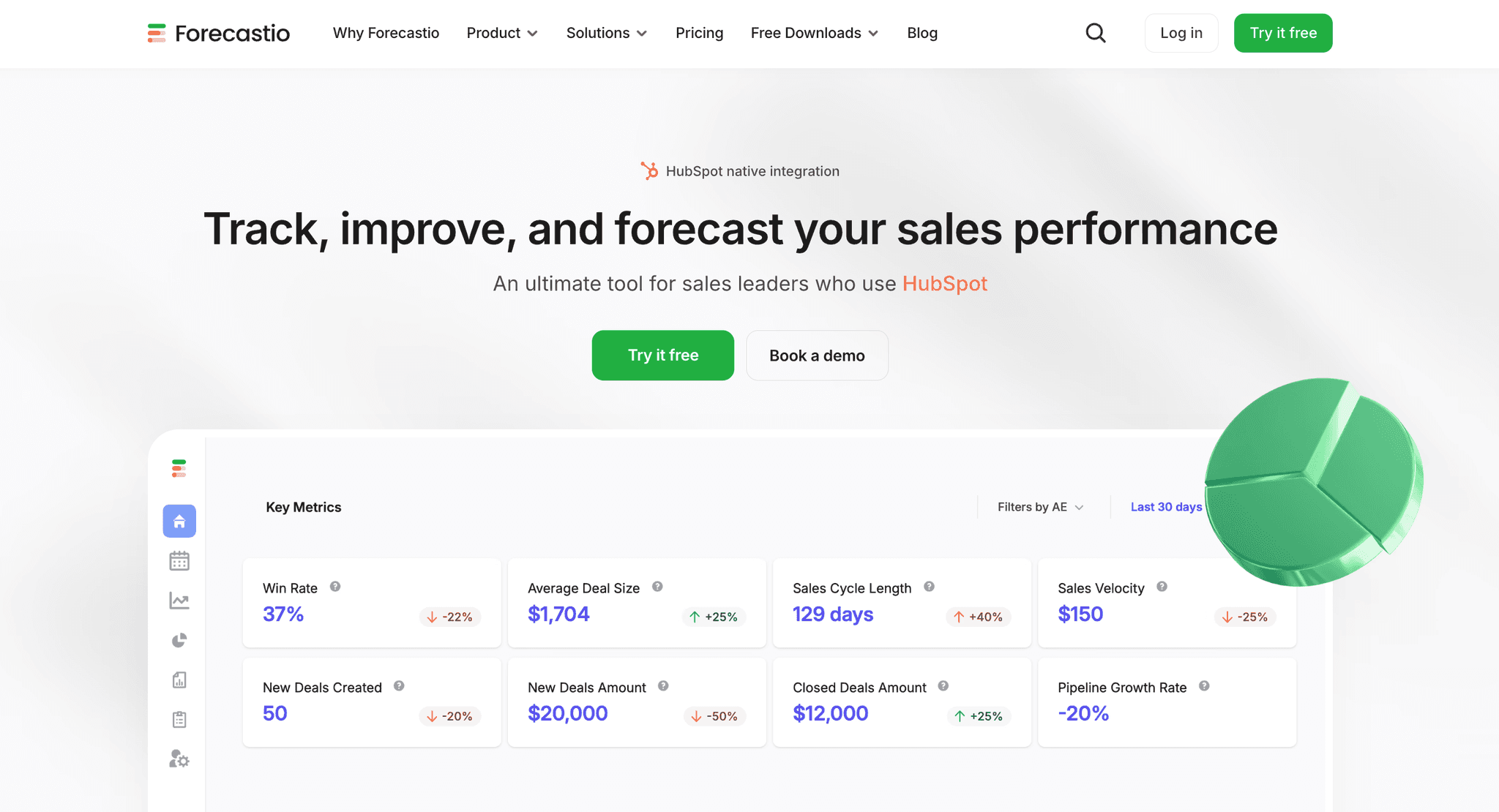The image size is (1499, 812).
Task: Open the Calendar icon in the sidebar
Action: [179, 561]
